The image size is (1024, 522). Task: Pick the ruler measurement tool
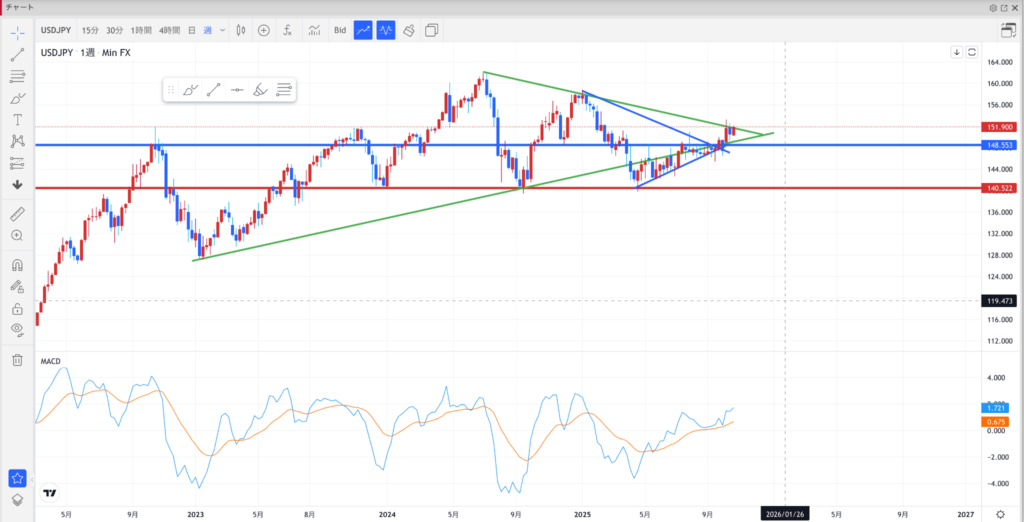pos(17,214)
